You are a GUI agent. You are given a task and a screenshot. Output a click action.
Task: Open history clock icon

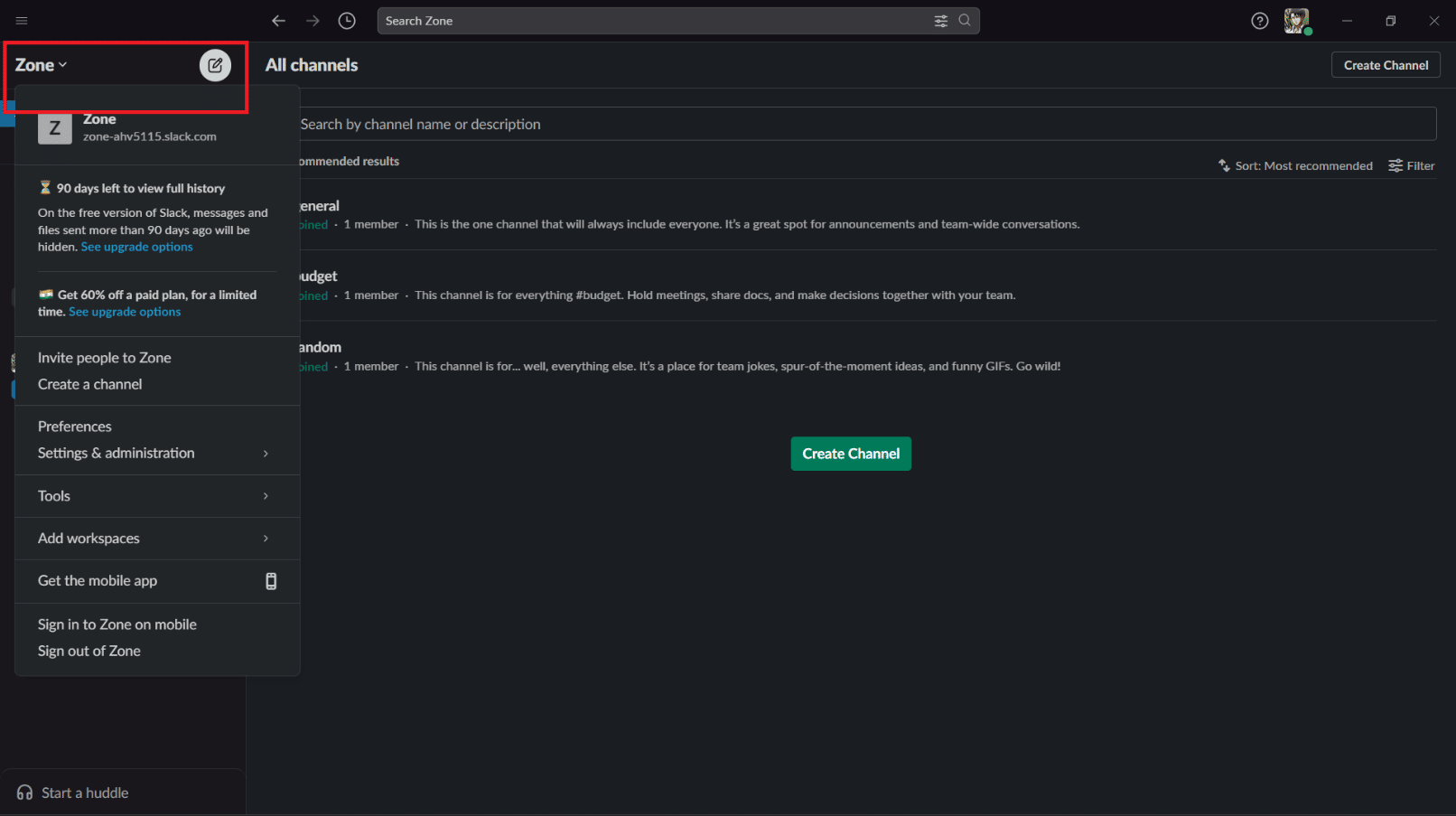pos(347,21)
